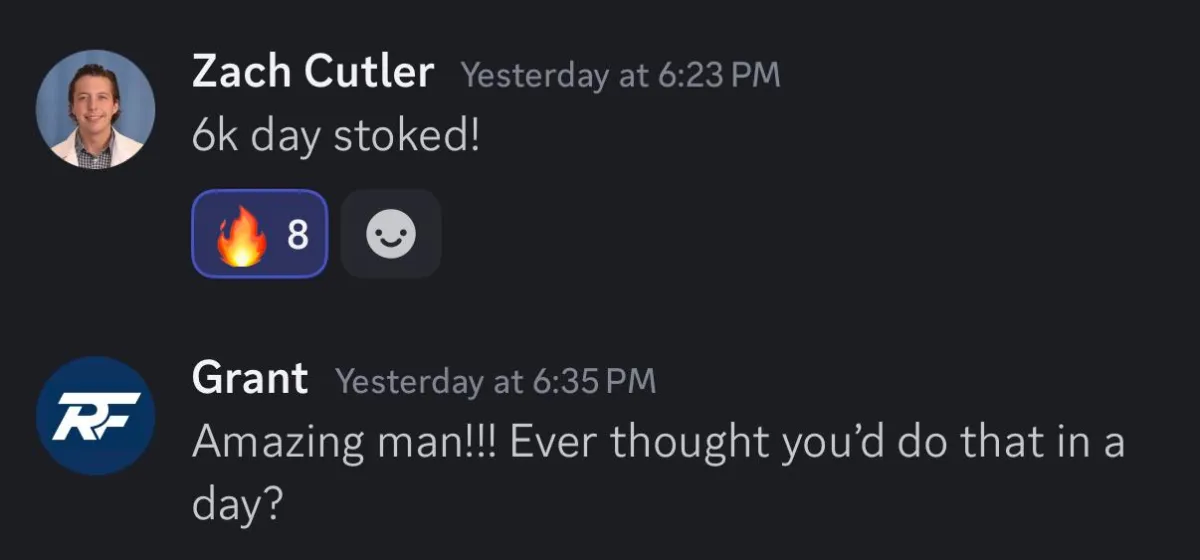Click the Yesterday at 6:35 PM timestamp

coord(495,381)
